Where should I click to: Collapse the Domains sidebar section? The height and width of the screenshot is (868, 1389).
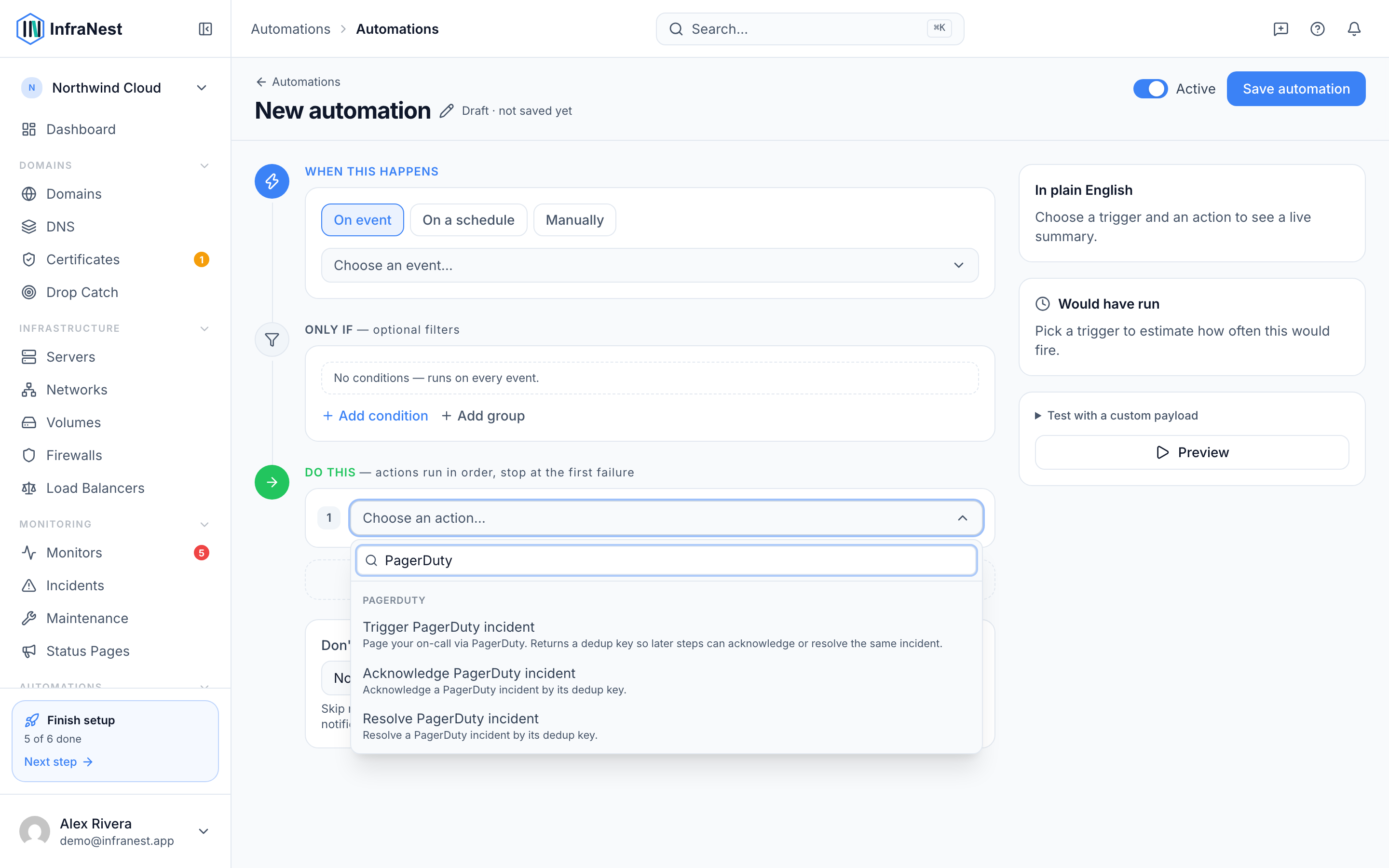click(204, 165)
